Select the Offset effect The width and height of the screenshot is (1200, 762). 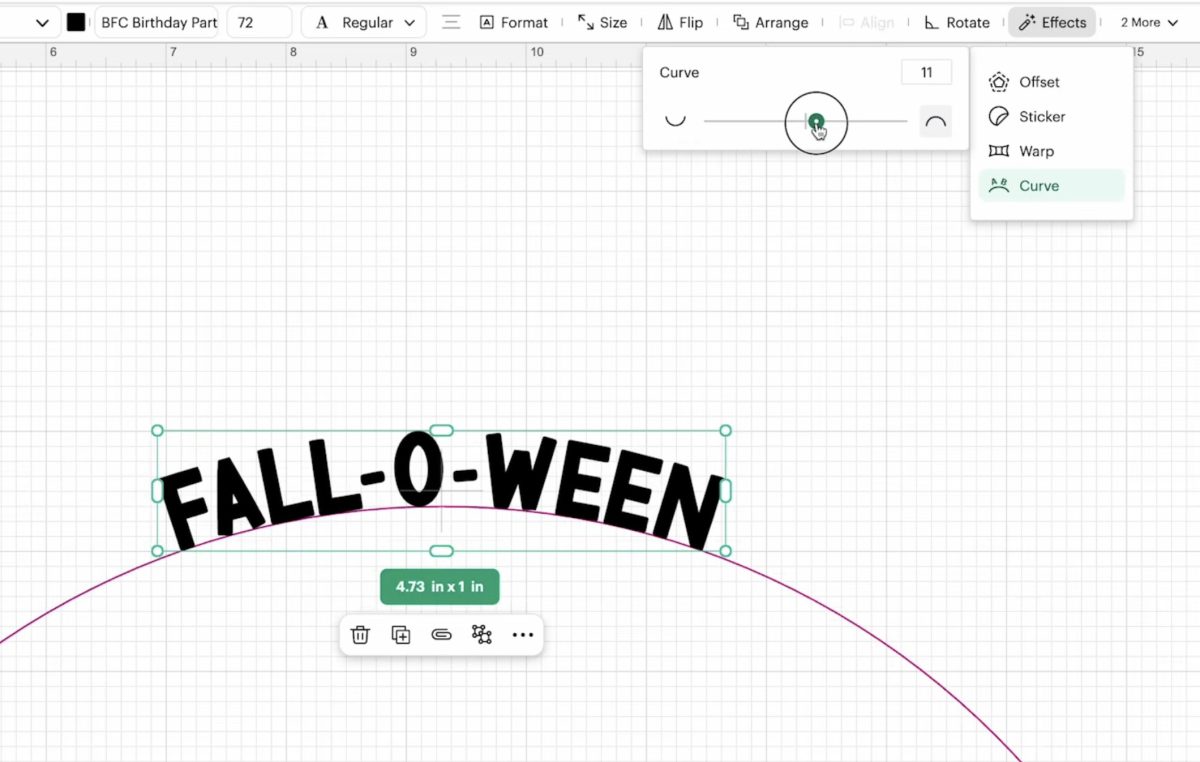pos(1051,82)
